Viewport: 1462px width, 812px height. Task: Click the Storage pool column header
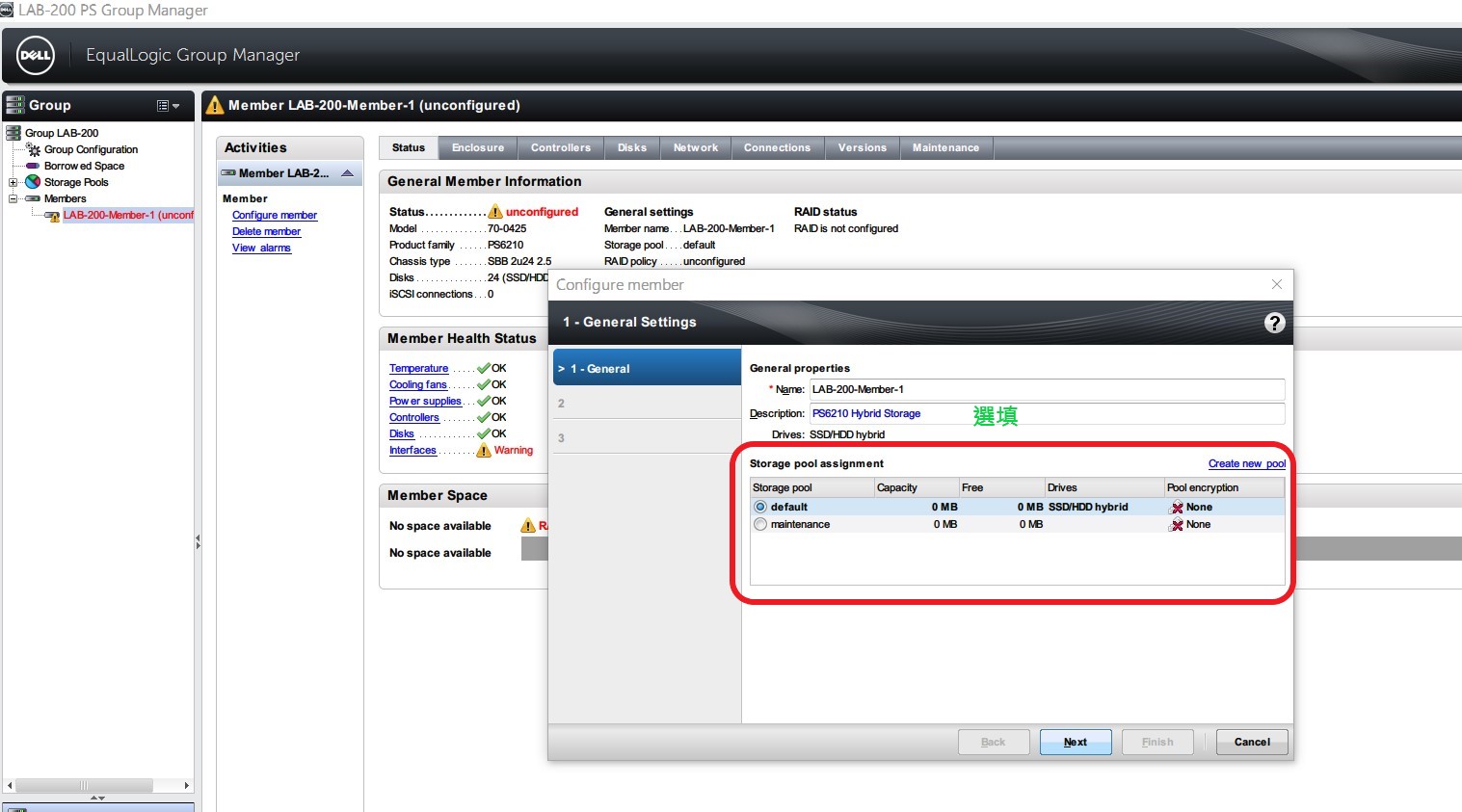point(811,487)
